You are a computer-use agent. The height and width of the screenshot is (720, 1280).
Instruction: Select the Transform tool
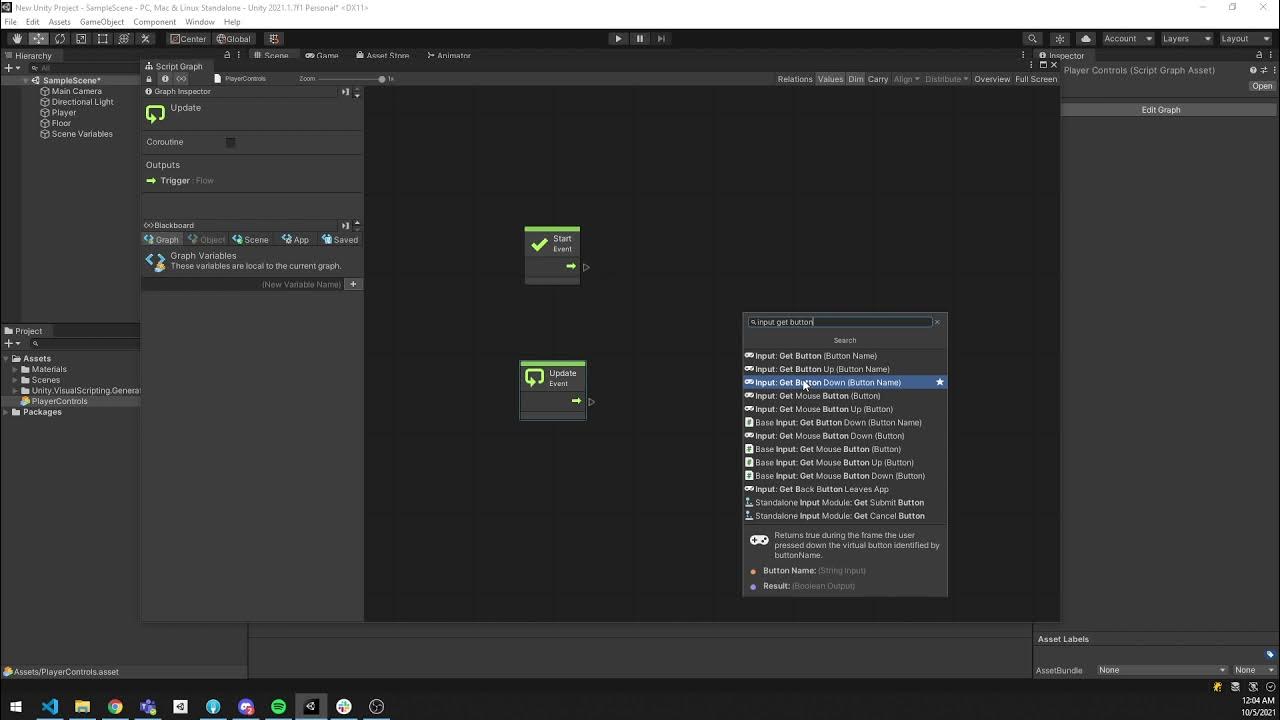pos(124,38)
